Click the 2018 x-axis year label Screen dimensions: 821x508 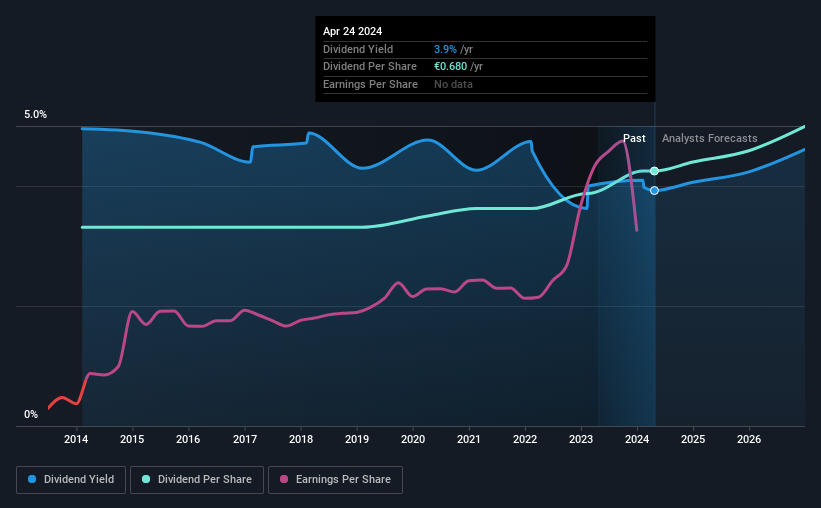tap(301, 439)
